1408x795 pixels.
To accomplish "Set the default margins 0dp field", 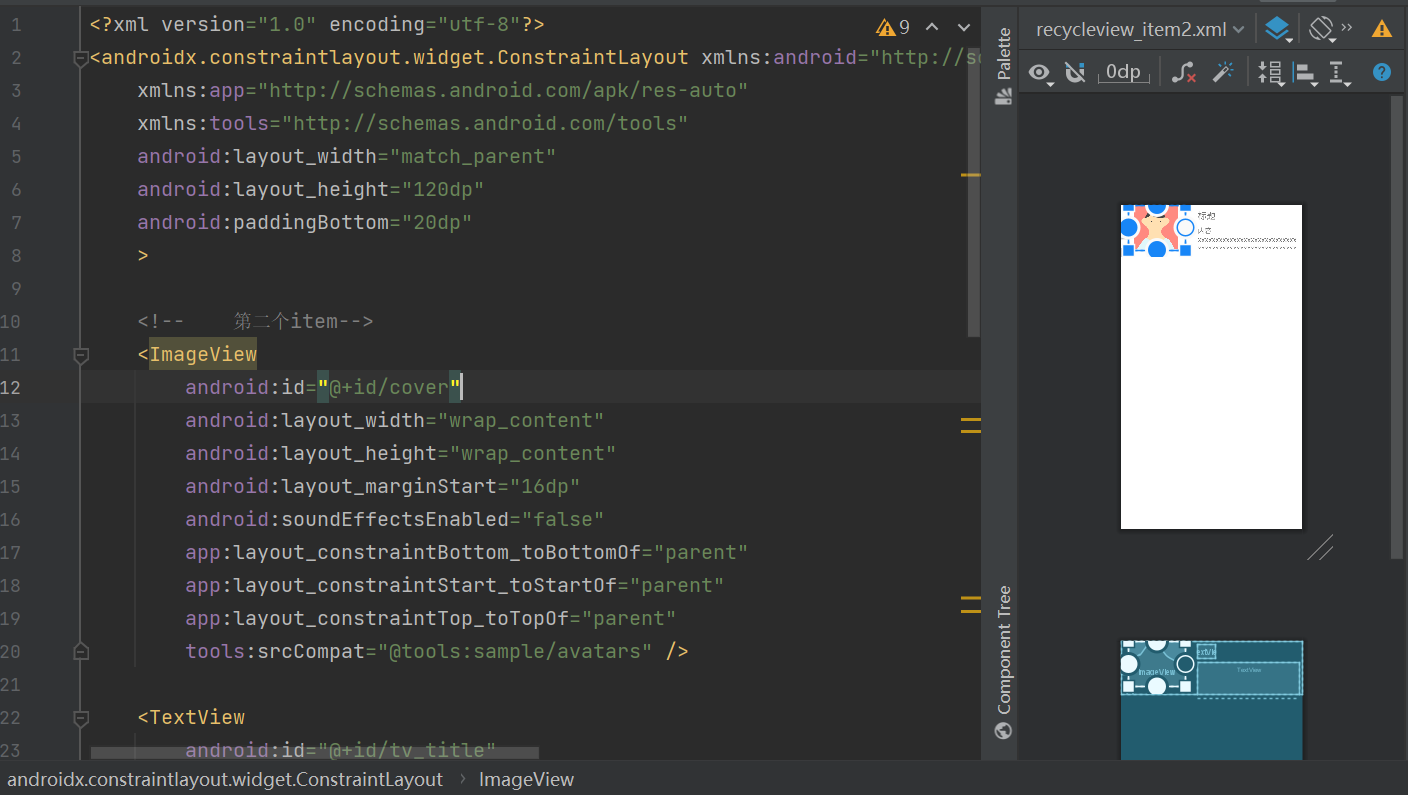I will click(x=1122, y=72).
